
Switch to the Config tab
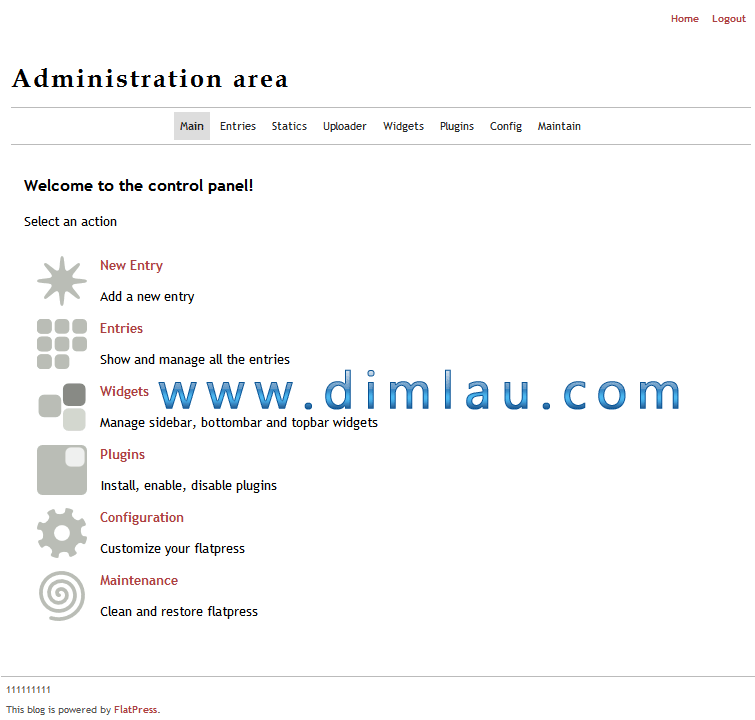coord(506,126)
